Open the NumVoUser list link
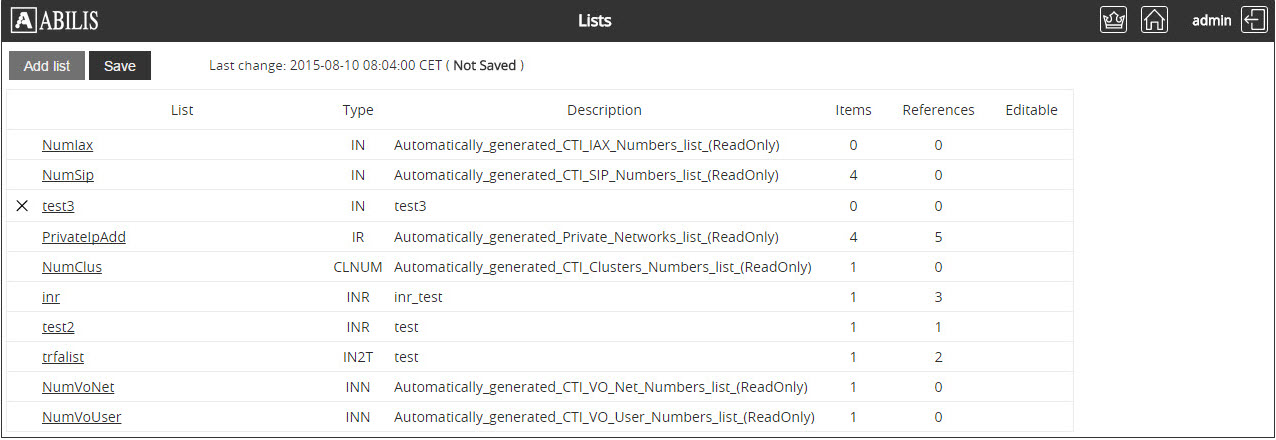The image size is (1276, 440). (82, 417)
